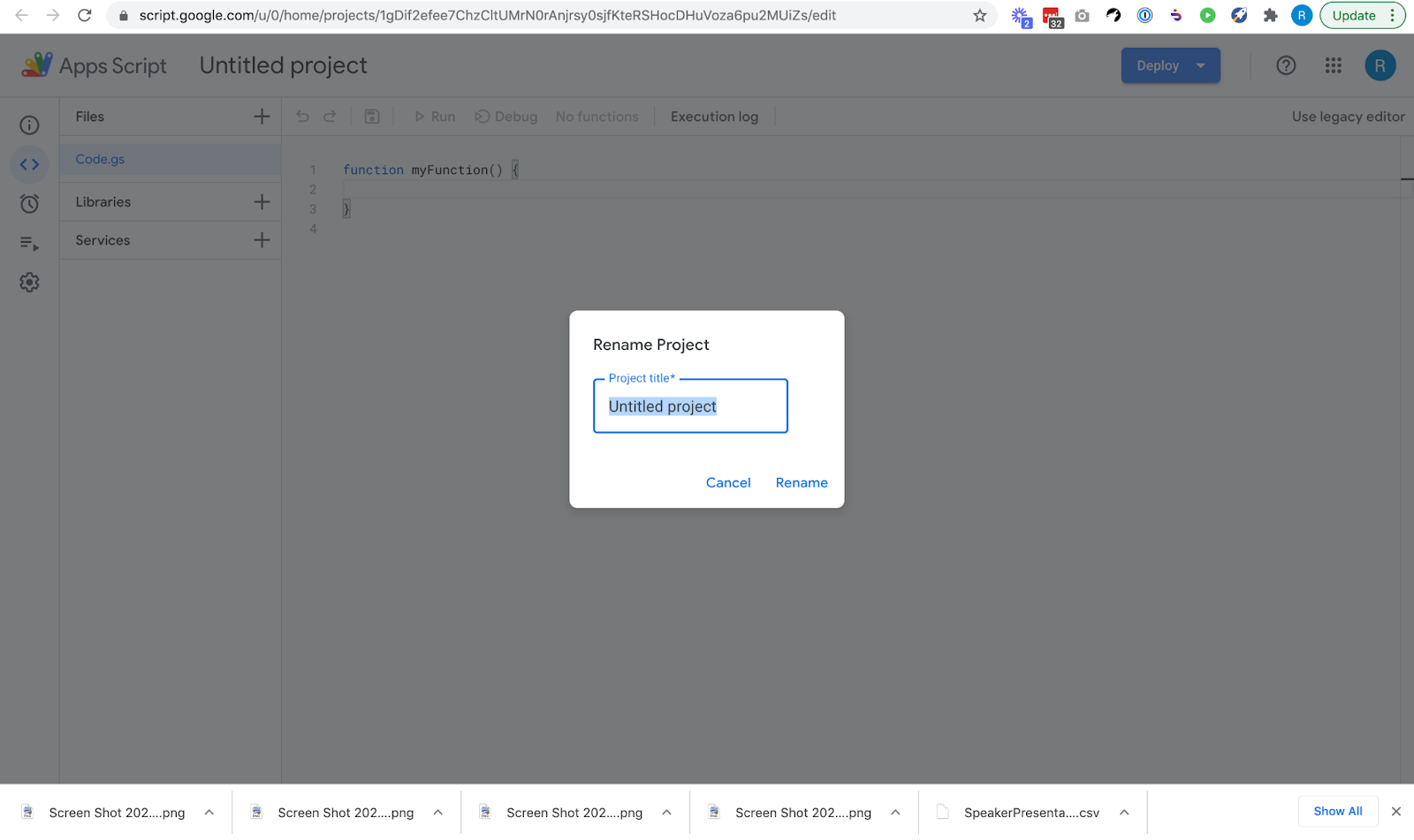Click the Run button in toolbar
Viewport: 1414px width, 840px height.
click(435, 117)
